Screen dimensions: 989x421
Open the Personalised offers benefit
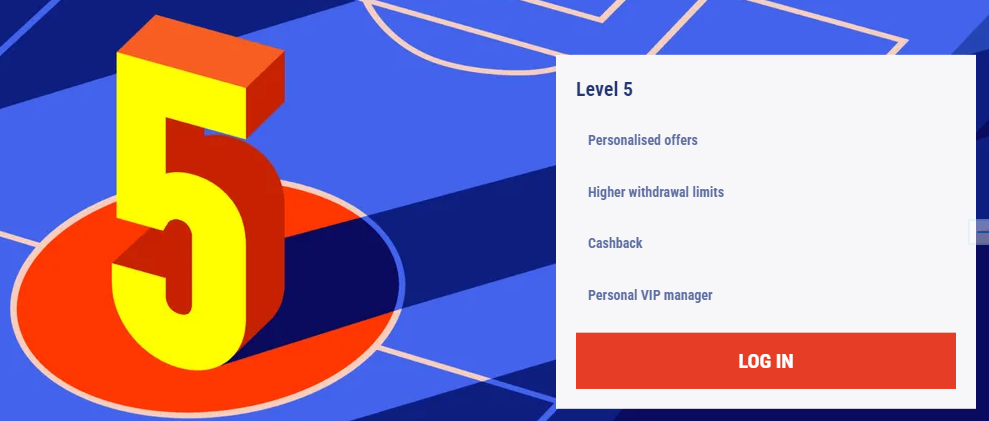click(643, 140)
